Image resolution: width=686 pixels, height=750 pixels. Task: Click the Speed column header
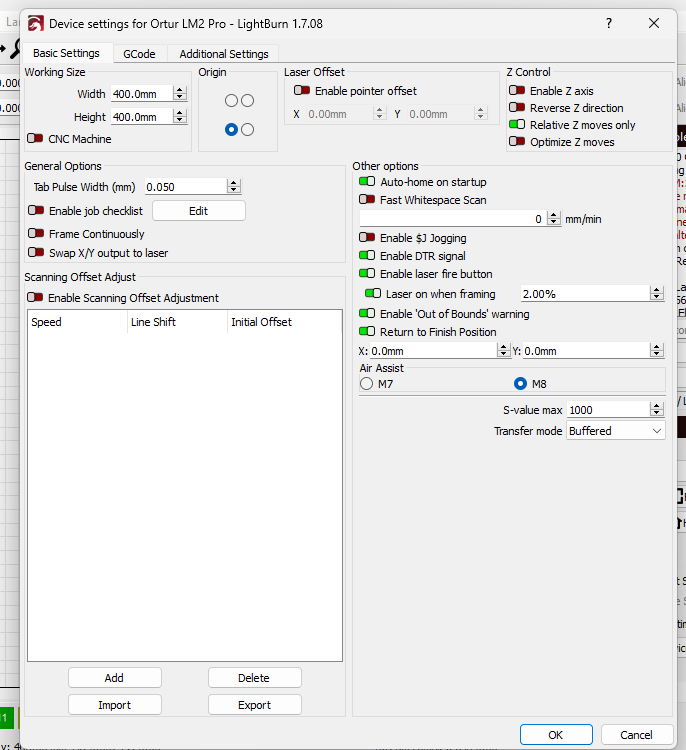[x=77, y=322]
